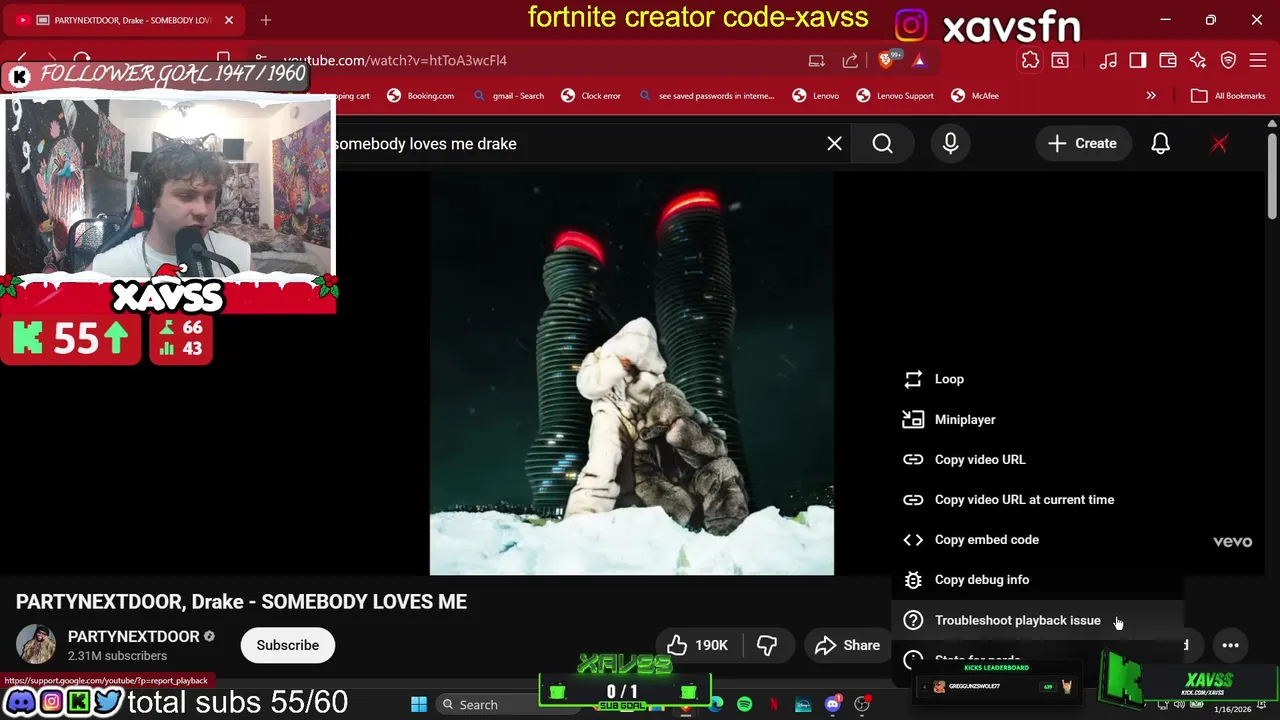The height and width of the screenshot is (720, 1280).
Task: Click the video title SOMEBODY LOVES ME
Action: click(x=241, y=602)
